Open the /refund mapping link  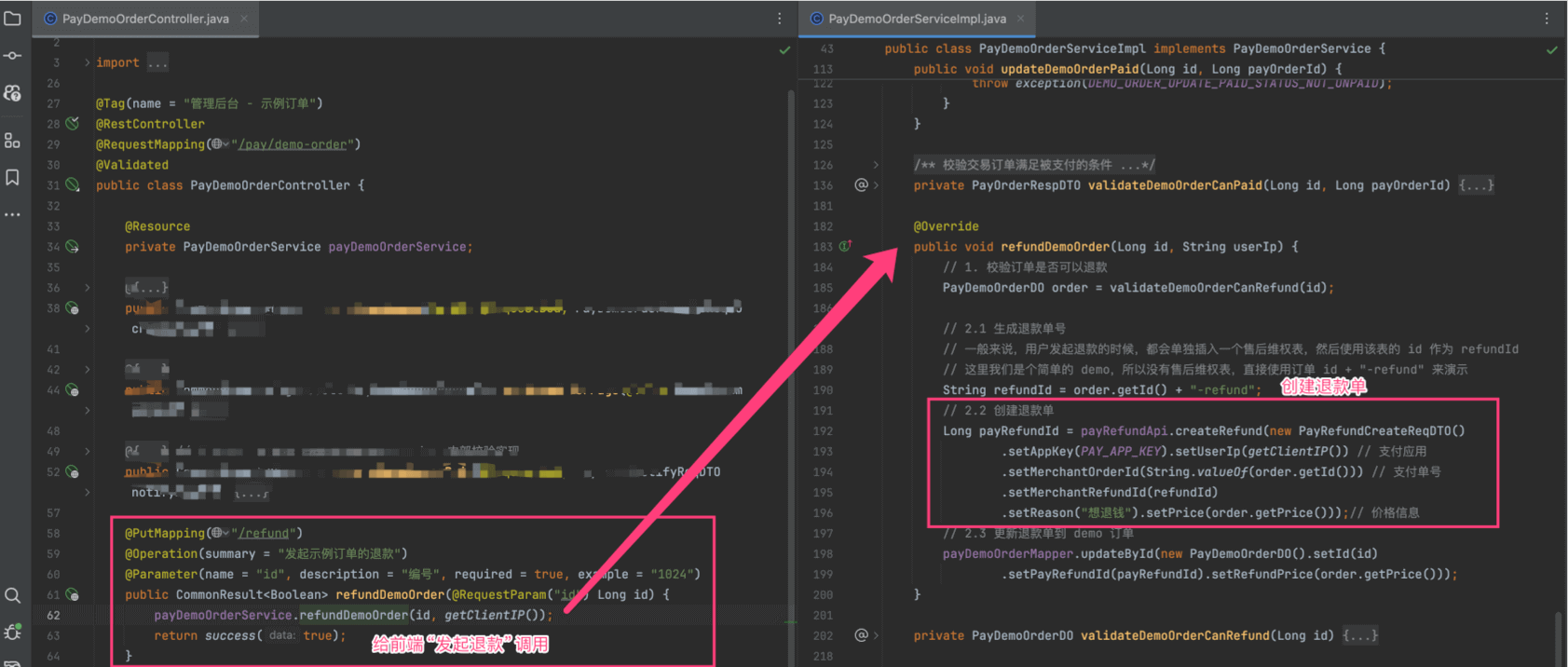[264, 533]
